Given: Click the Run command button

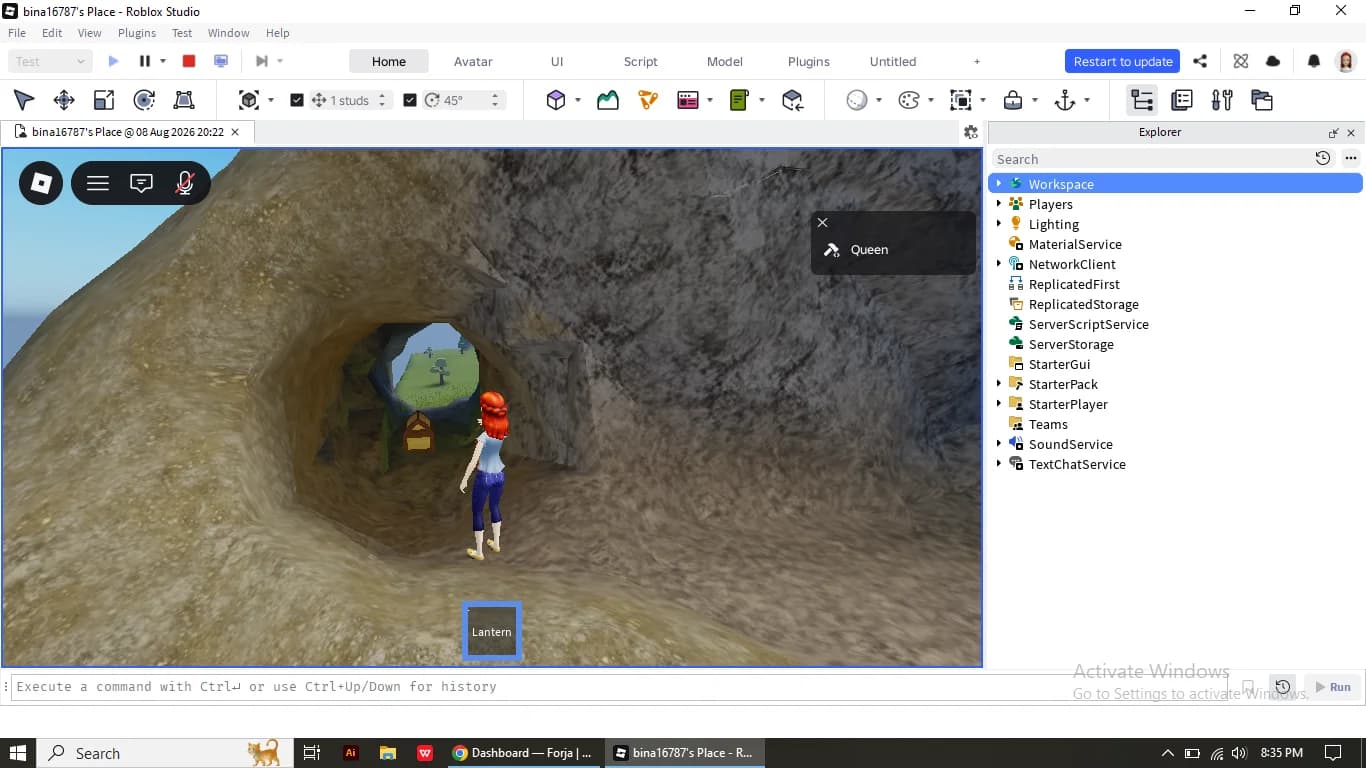Looking at the screenshot, I should [1333, 687].
